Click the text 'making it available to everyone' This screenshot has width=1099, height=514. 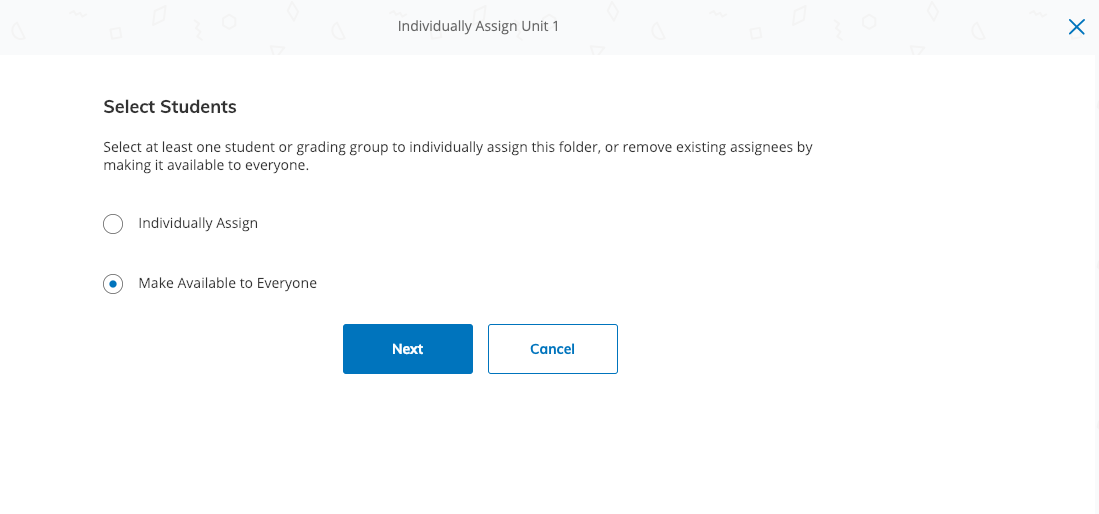(x=205, y=166)
